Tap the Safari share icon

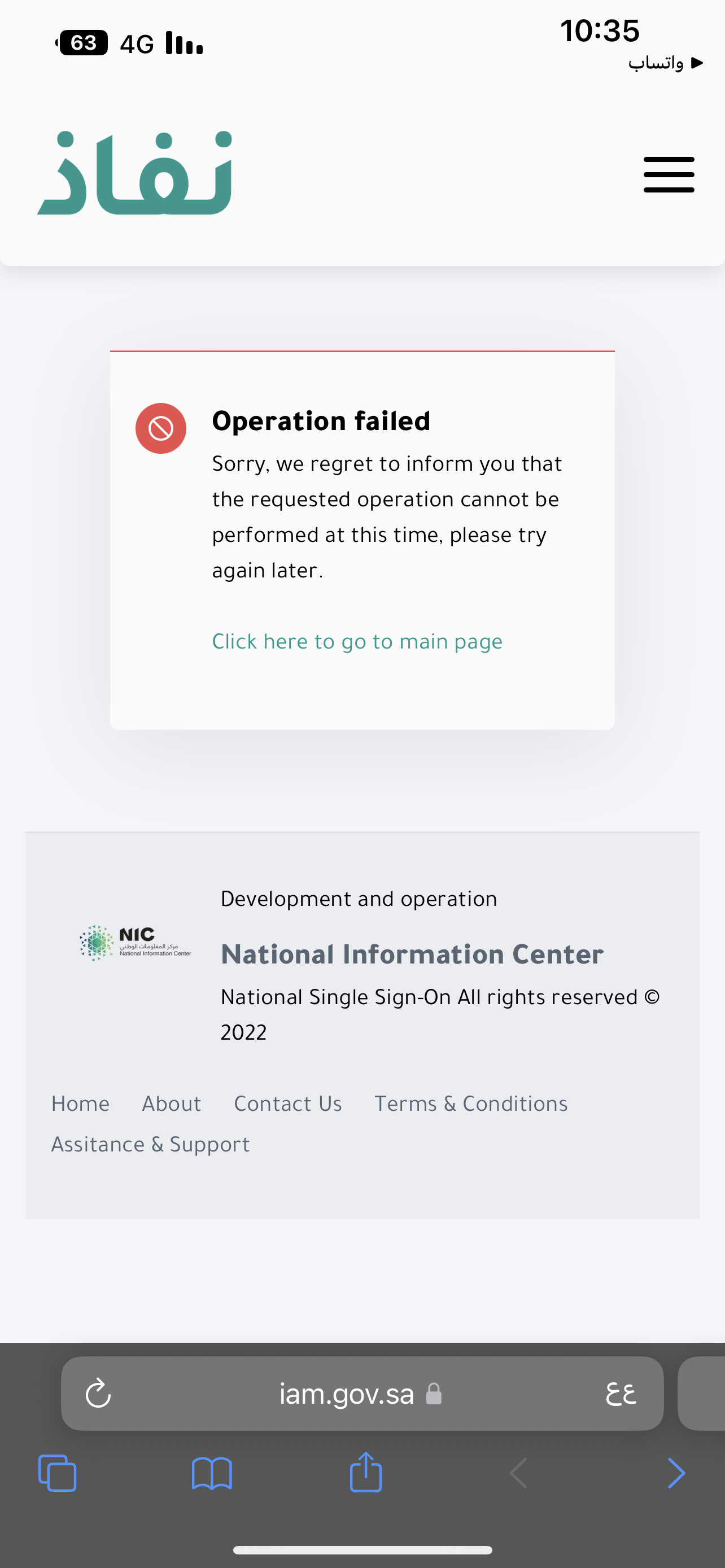pyautogui.click(x=366, y=1472)
